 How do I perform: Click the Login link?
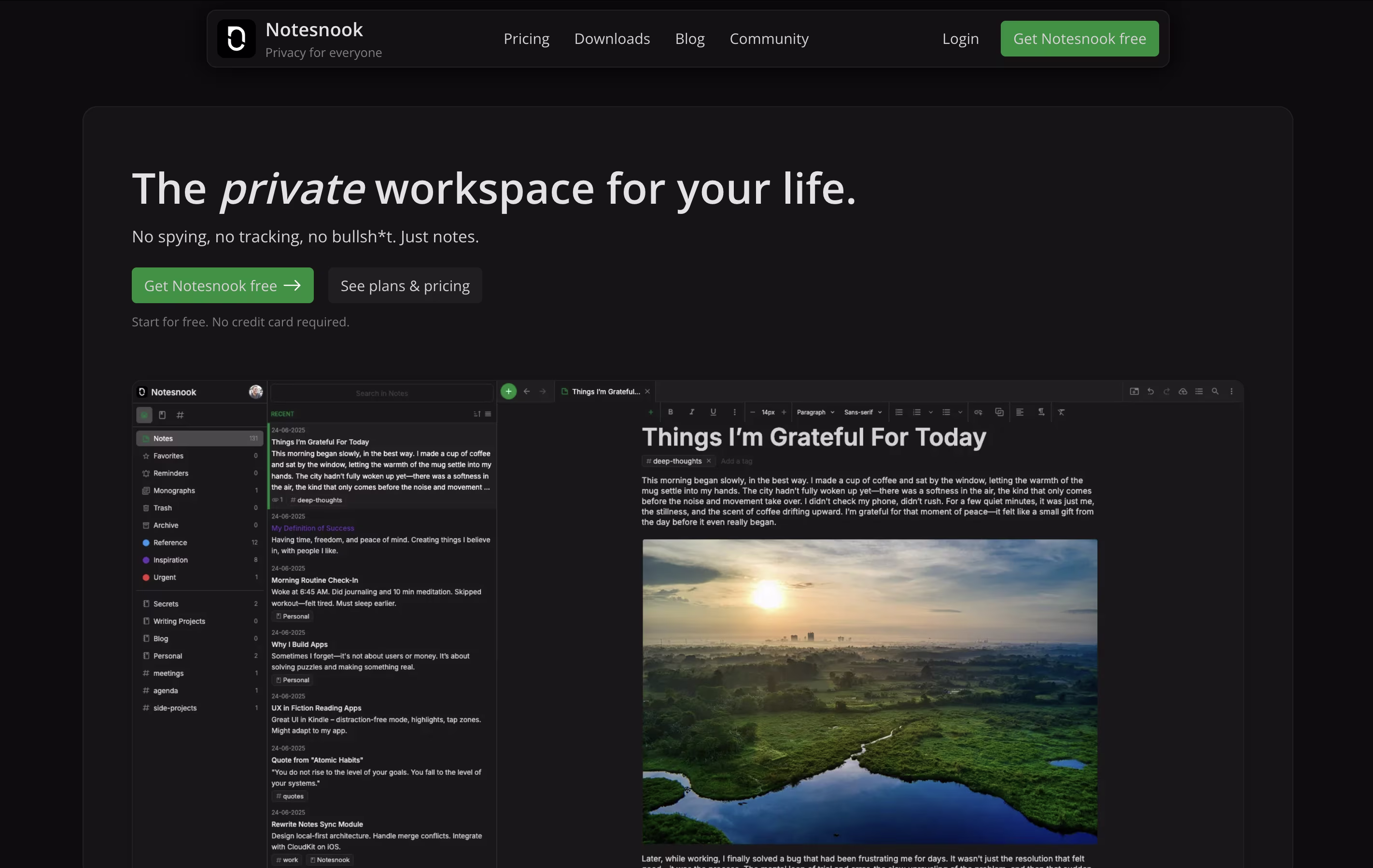[960, 39]
